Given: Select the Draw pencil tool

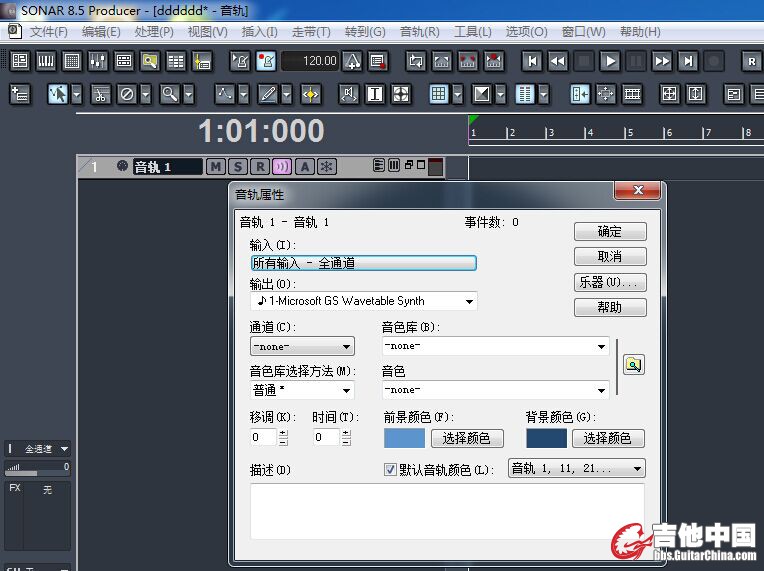Looking at the screenshot, I should pyautogui.click(x=267, y=94).
